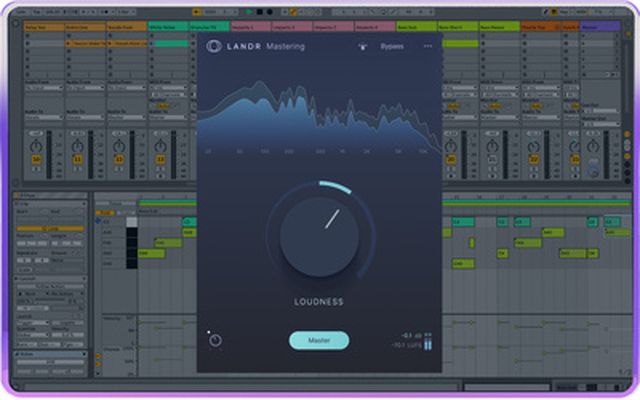
Task: Click the LOUDNESS label
Action: (x=319, y=302)
